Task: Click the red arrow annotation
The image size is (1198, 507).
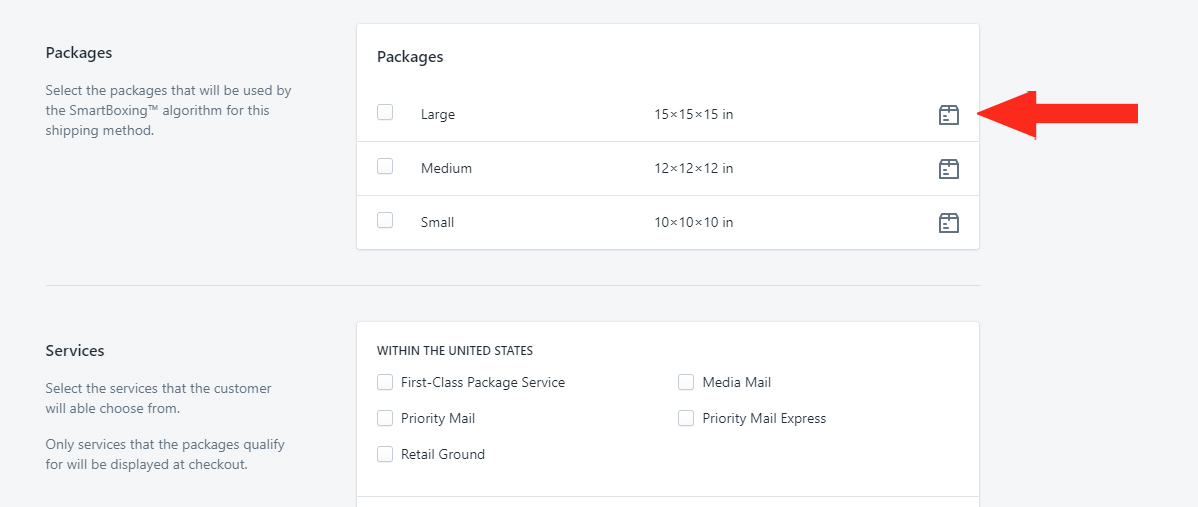Action: click(x=1057, y=115)
